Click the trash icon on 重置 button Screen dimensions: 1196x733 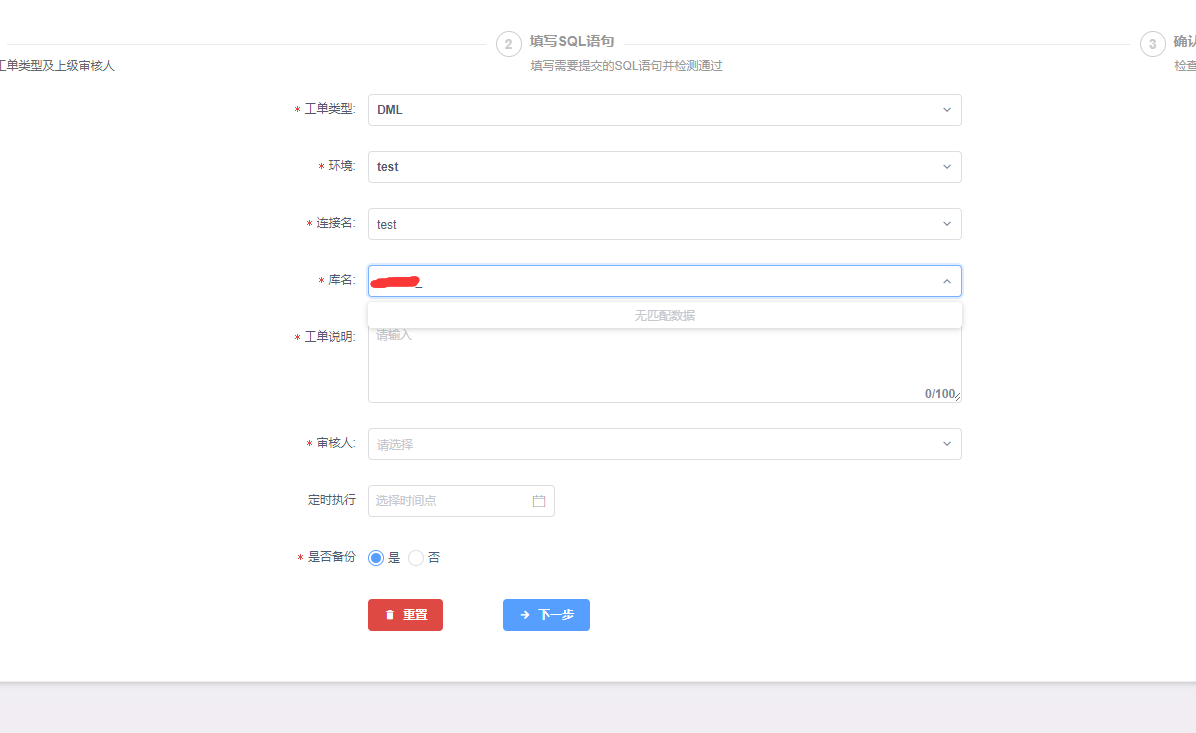click(390, 615)
